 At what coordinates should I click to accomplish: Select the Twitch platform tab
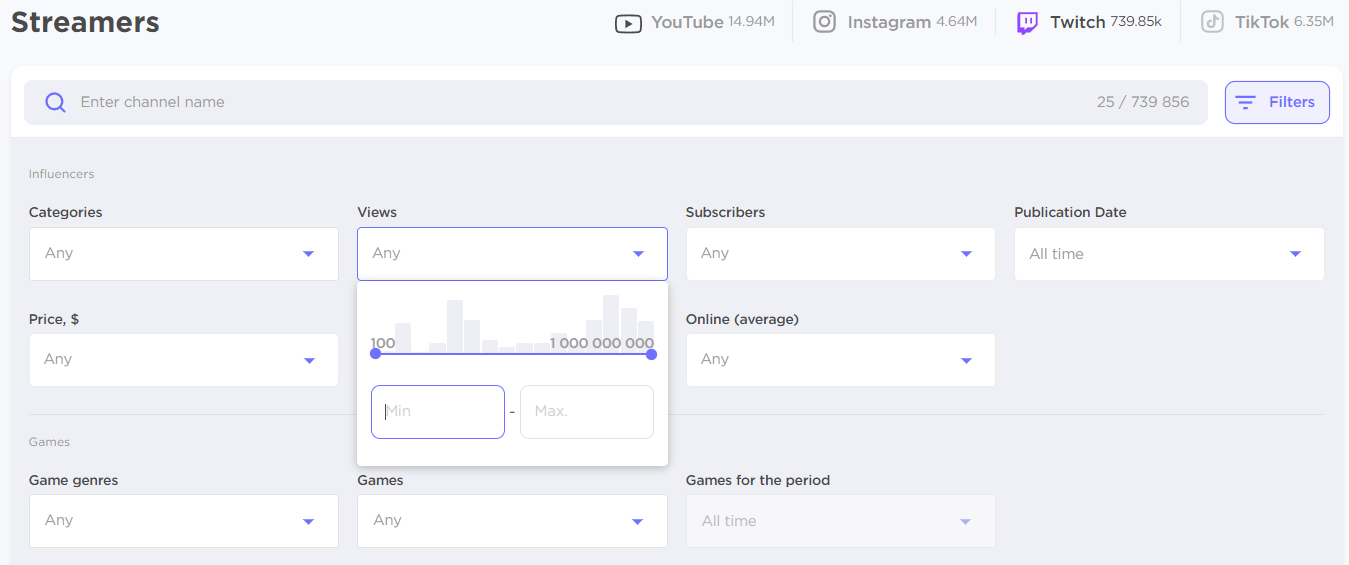pos(1088,22)
